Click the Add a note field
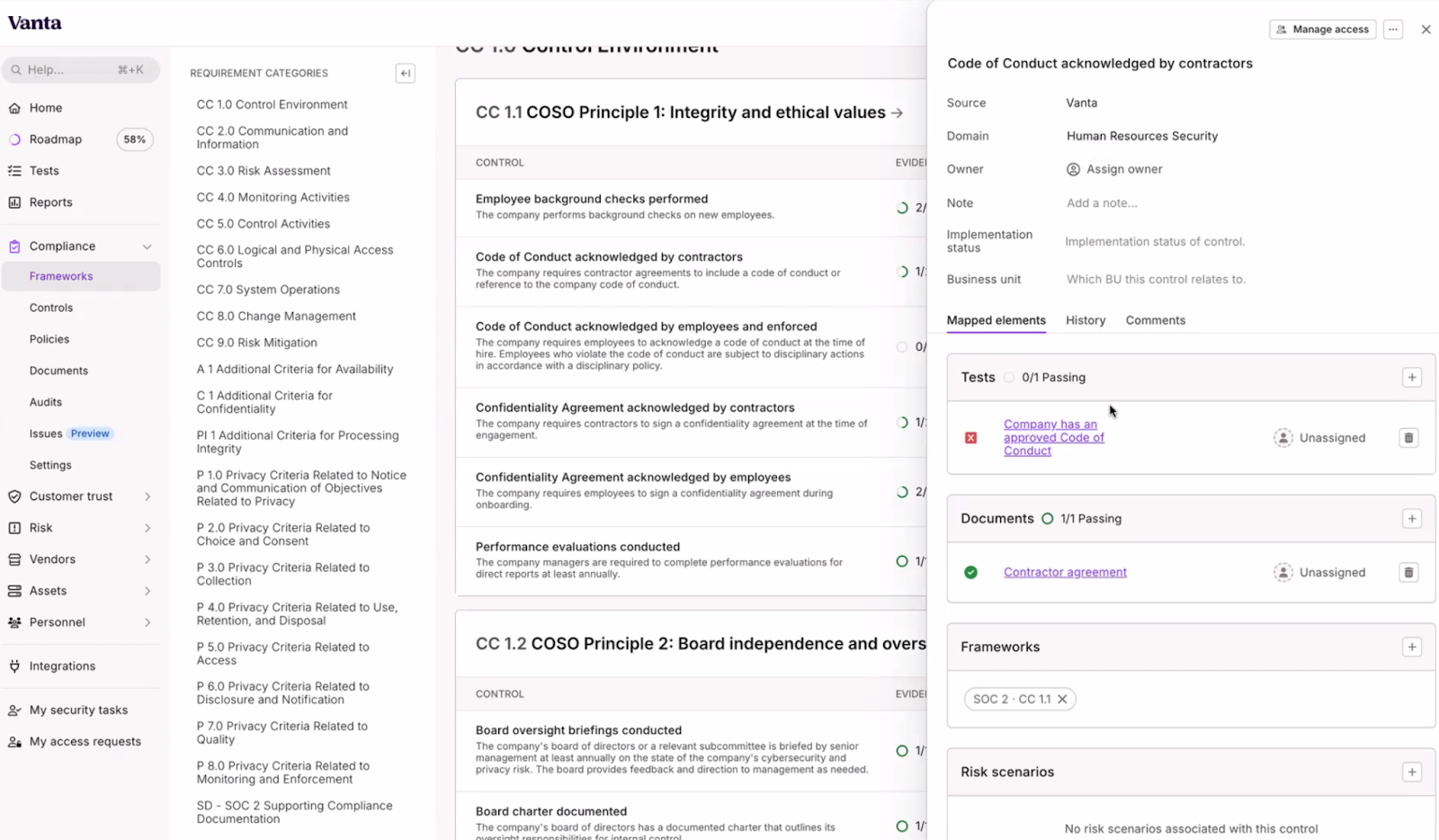The image size is (1439, 840). click(x=1102, y=204)
